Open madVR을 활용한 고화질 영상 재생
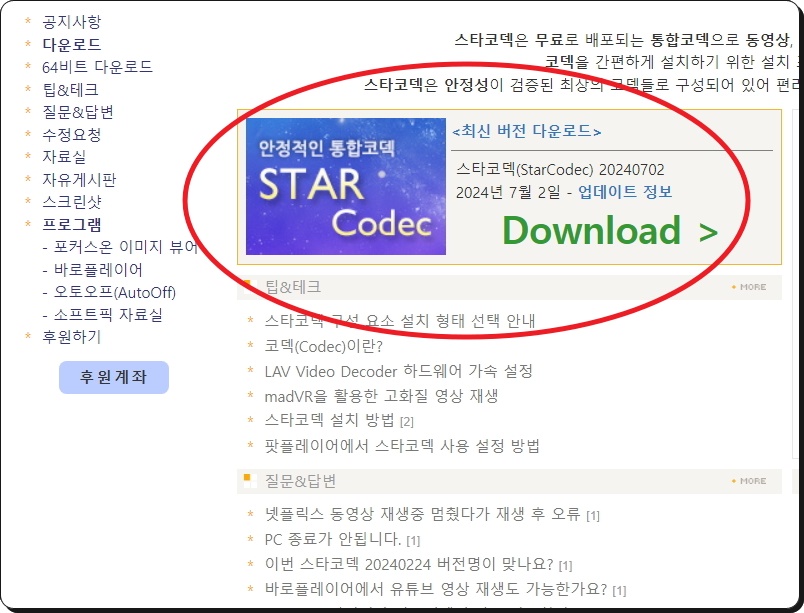This screenshot has height=613, width=804. (381, 396)
